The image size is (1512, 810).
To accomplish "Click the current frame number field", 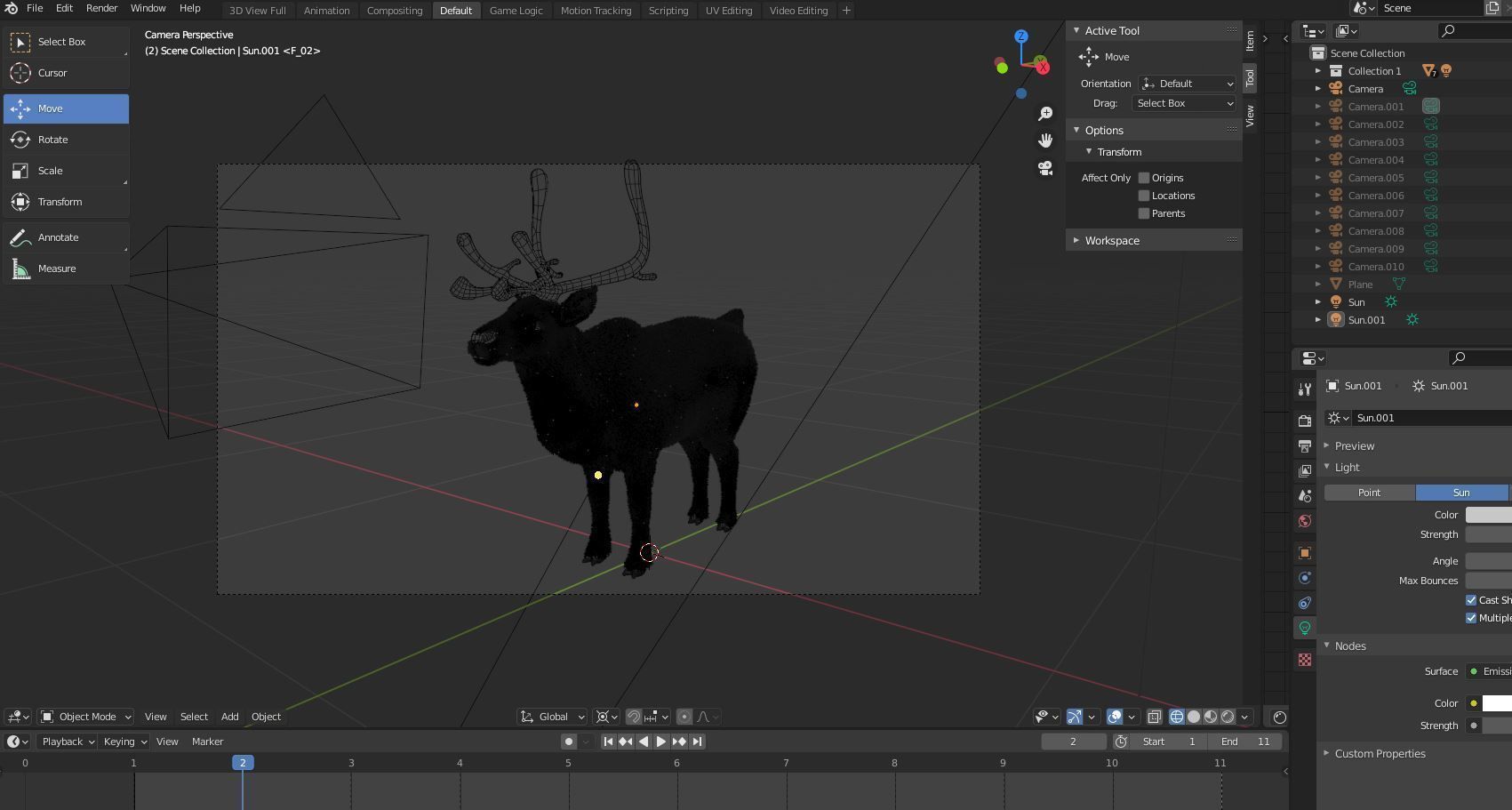I will [x=1074, y=742].
